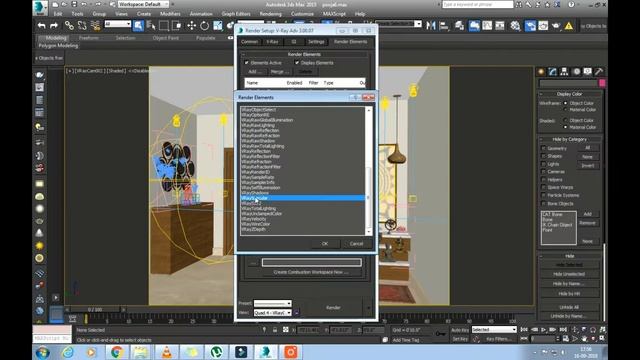Image resolution: width=640 pixels, height=360 pixels.
Task: Launch Google Chrome from the taskbar
Action: 117,352
